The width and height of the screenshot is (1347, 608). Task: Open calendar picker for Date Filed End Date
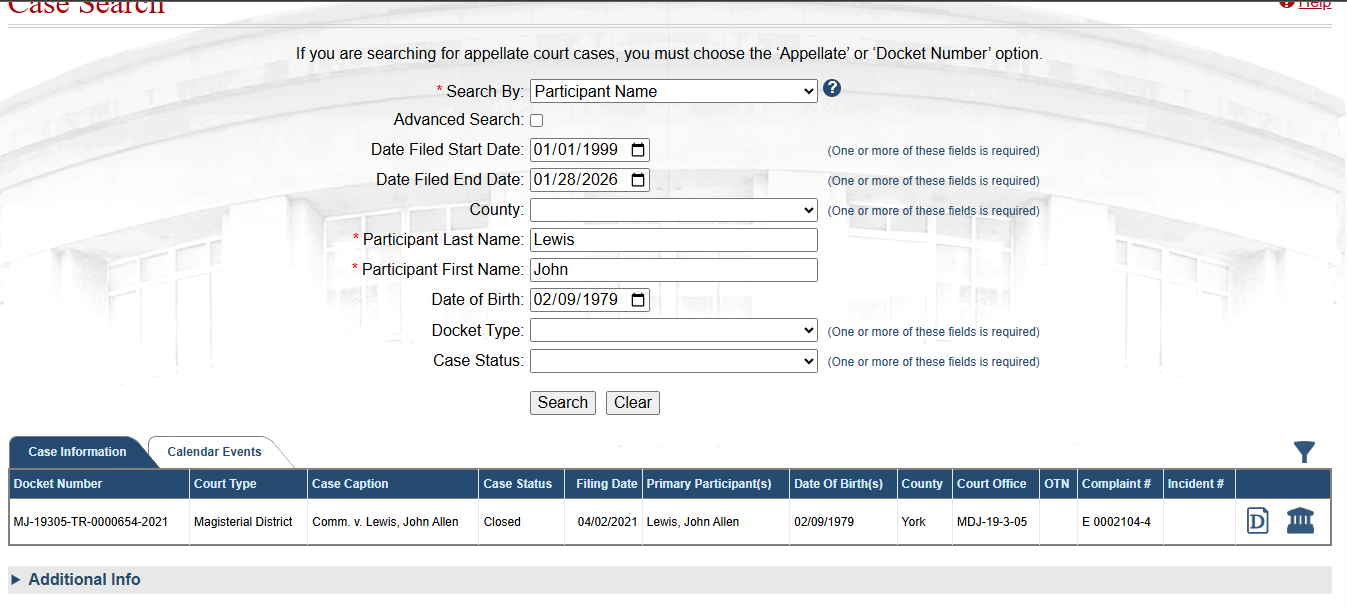click(x=638, y=180)
